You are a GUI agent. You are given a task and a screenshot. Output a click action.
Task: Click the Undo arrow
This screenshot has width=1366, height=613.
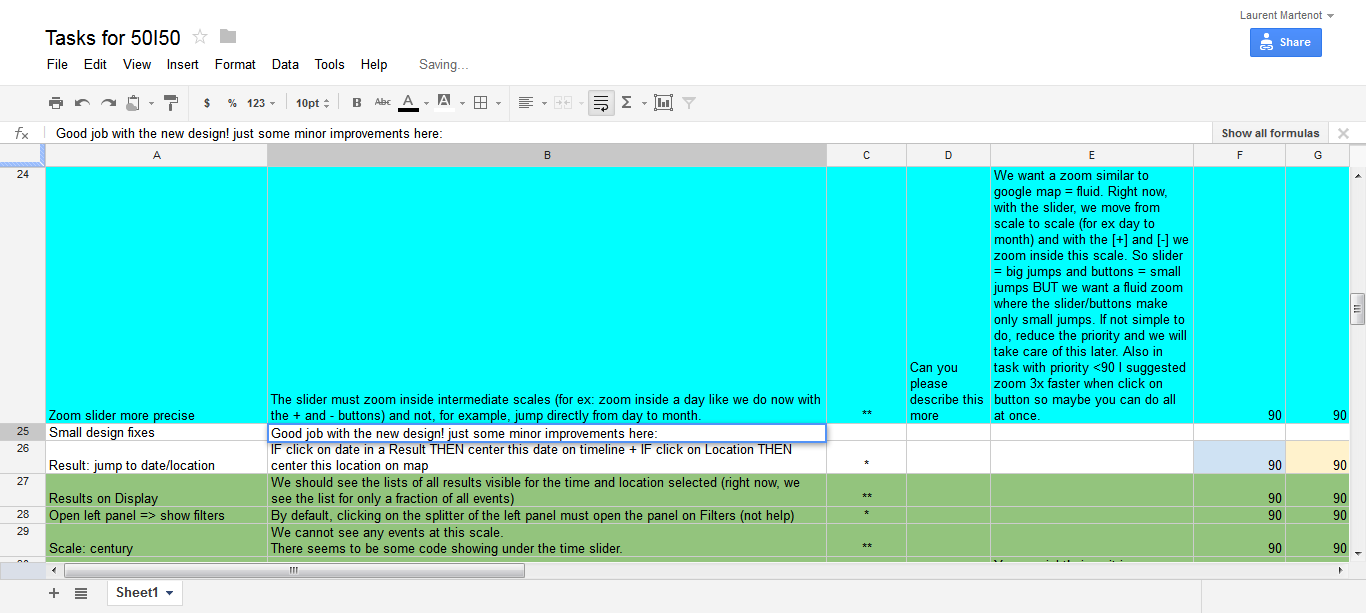[x=82, y=103]
